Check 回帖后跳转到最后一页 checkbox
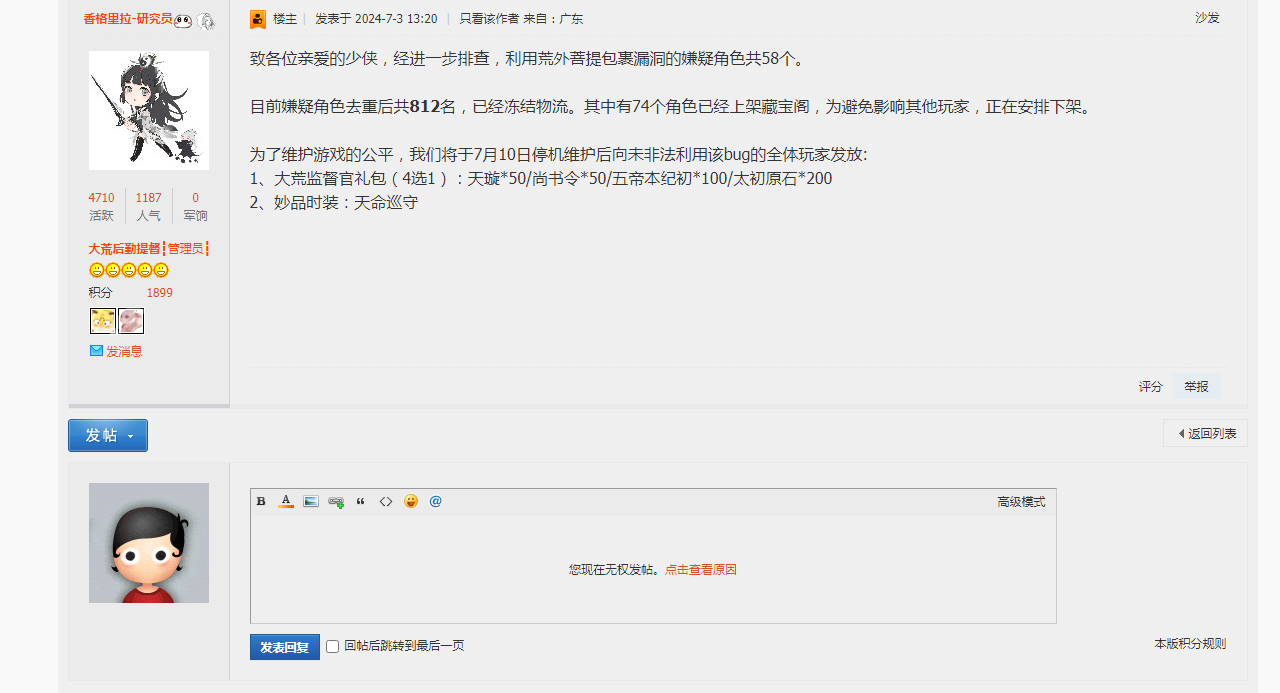The width and height of the screenshot is (1280, 693). click(333, 647)
